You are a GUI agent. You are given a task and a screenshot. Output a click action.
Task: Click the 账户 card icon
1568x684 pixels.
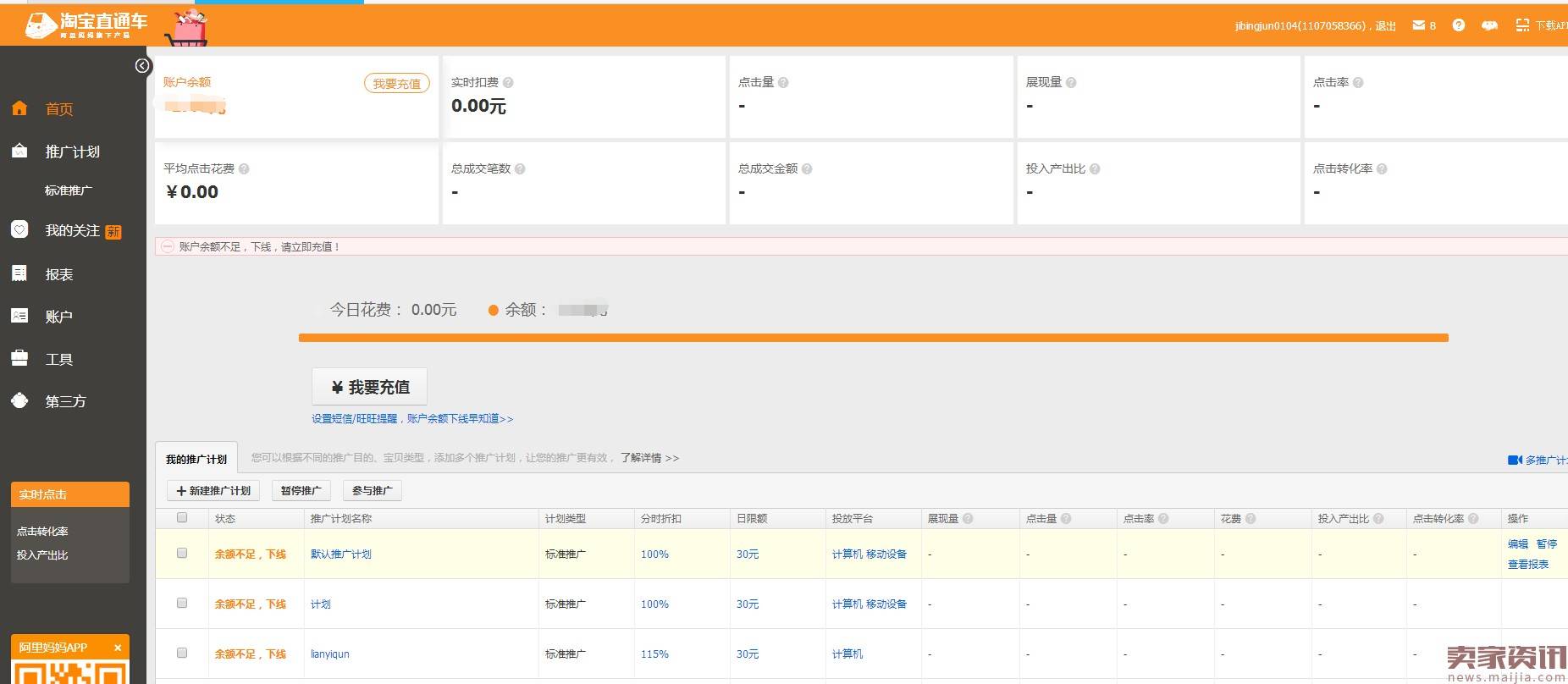19,316
